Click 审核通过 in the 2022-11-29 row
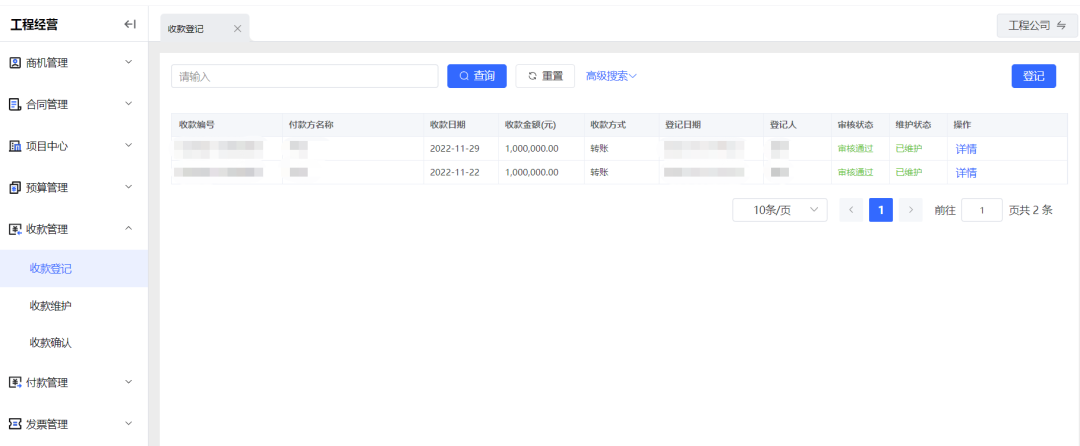1080x446 pixels. click(x=855, y=149)
